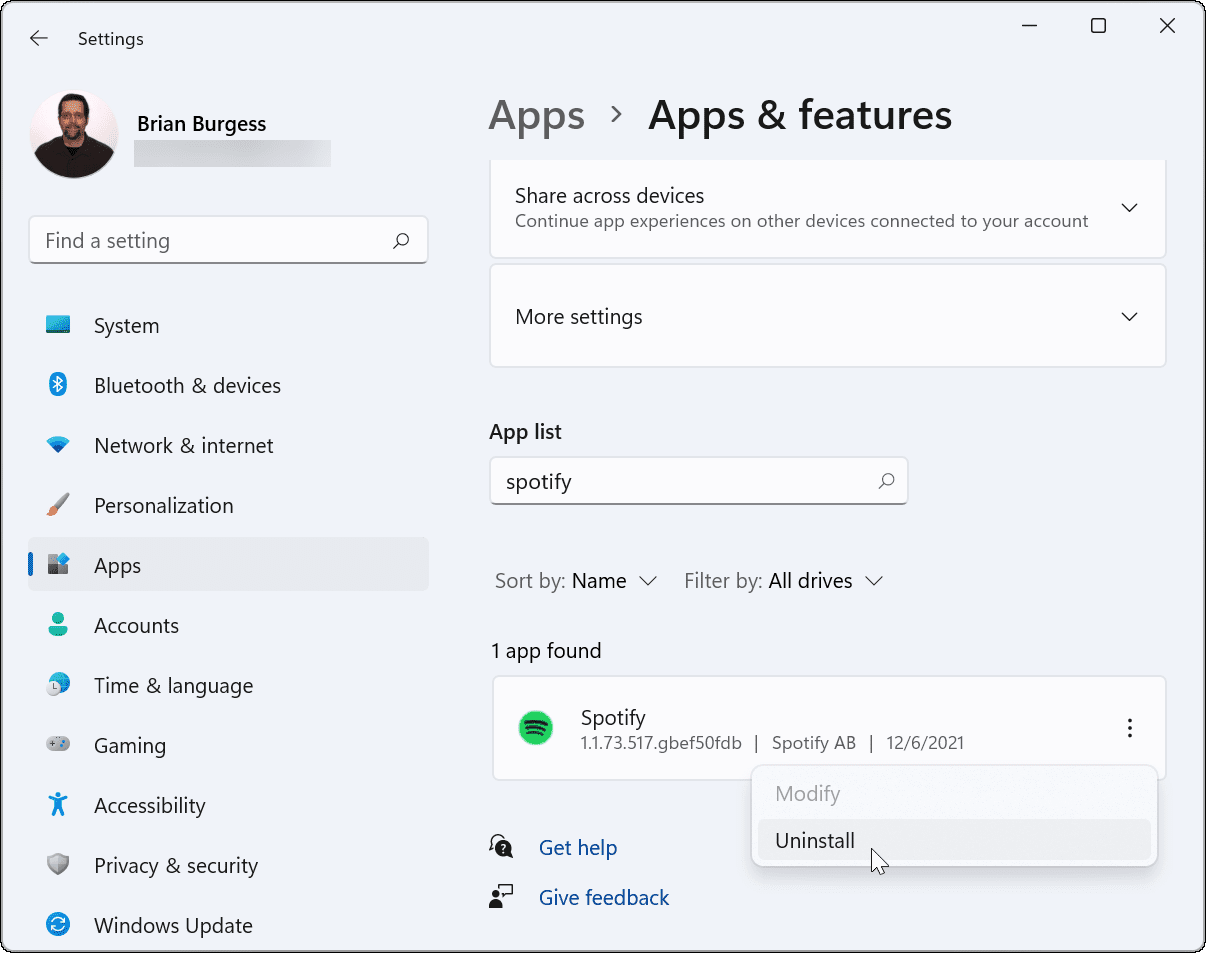Click the Settings back arrow
The width and height of the screenshot is (1206, 953).
(x=38, y=39)
